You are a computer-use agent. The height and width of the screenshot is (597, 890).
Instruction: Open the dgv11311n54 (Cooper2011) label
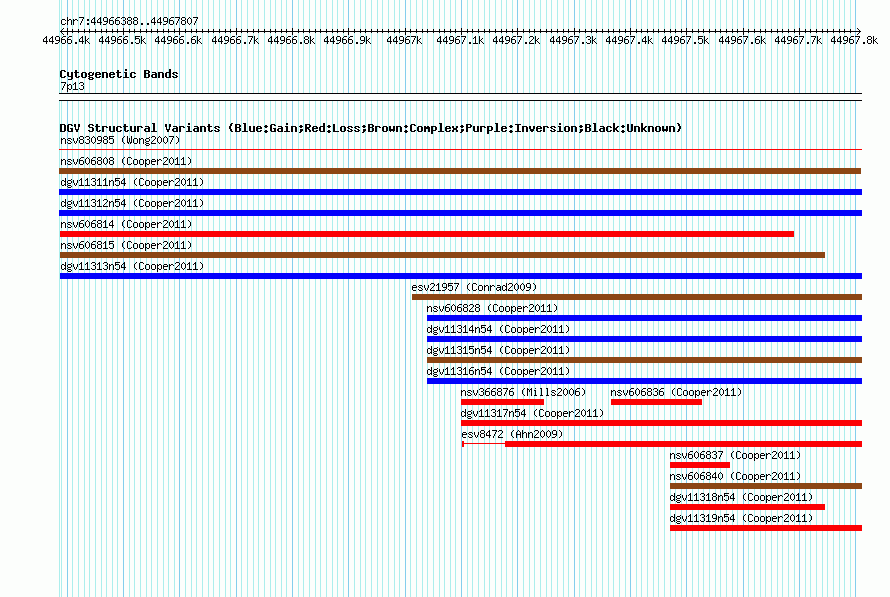pos(132,182)
